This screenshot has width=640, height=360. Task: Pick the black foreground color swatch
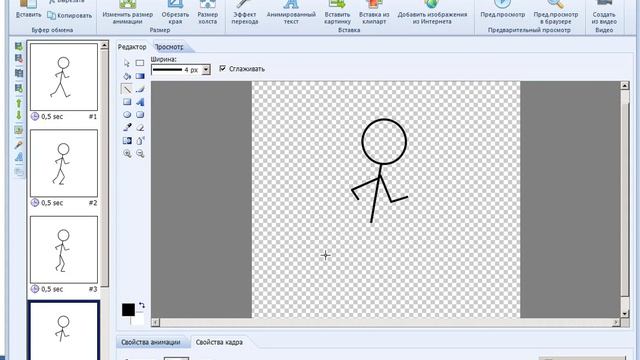coord(128,310)
